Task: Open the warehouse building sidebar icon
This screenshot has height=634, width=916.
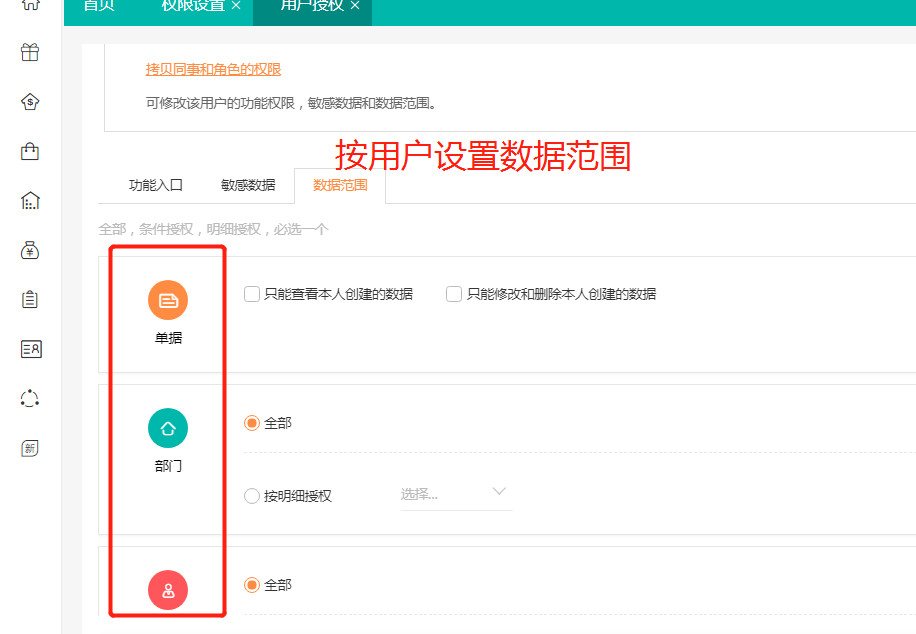Action: point(30,201)
